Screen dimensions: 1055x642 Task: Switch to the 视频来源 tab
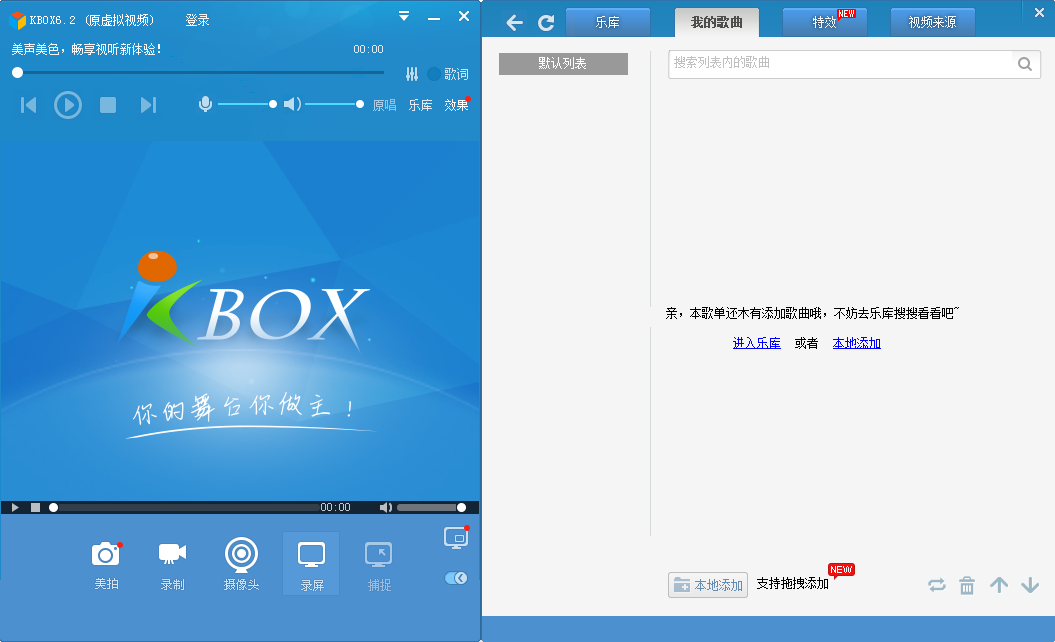click(932, 22)
